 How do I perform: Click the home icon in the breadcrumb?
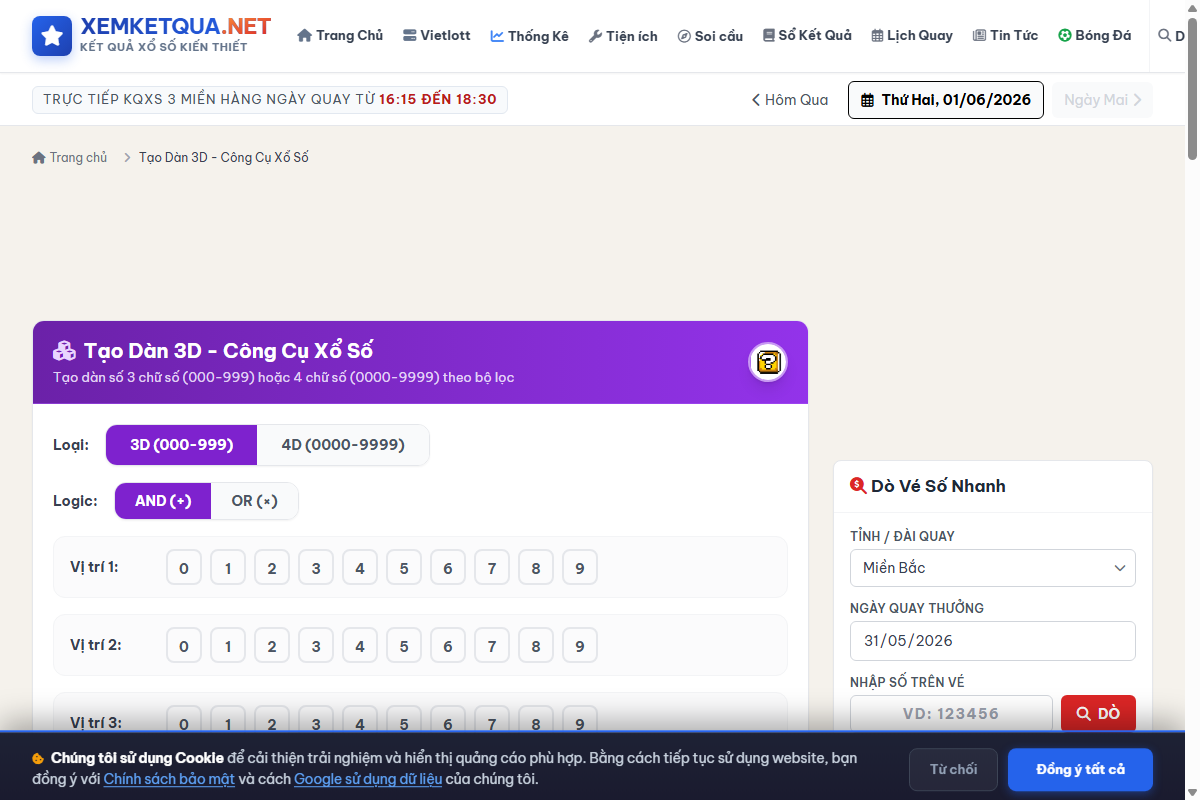[39, 158]
